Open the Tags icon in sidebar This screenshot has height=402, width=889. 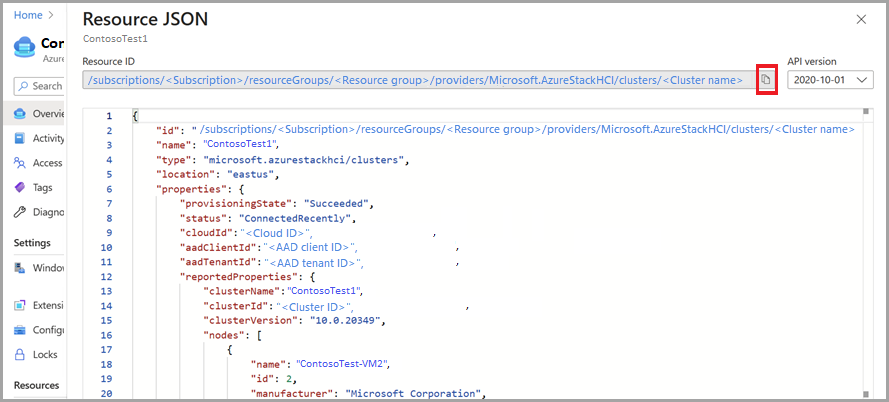pos(20,188)
